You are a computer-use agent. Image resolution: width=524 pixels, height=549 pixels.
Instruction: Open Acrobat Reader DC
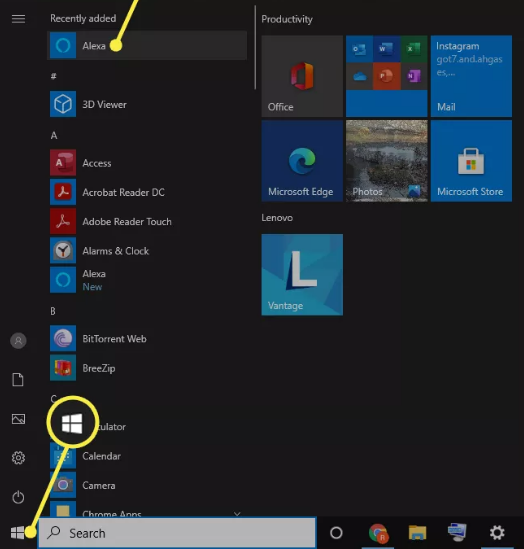(x=147, y=192)
